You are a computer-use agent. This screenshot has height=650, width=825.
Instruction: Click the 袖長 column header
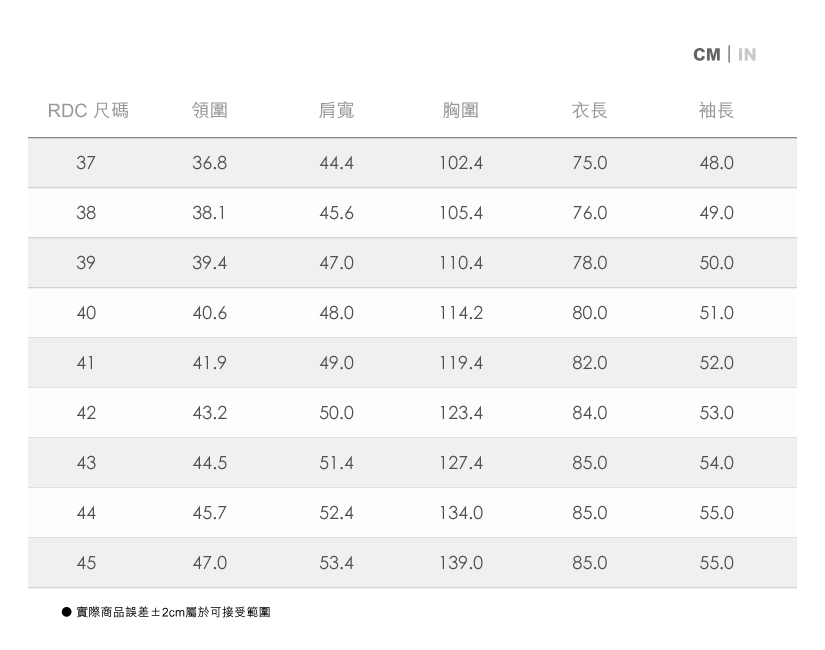(716, 110)
